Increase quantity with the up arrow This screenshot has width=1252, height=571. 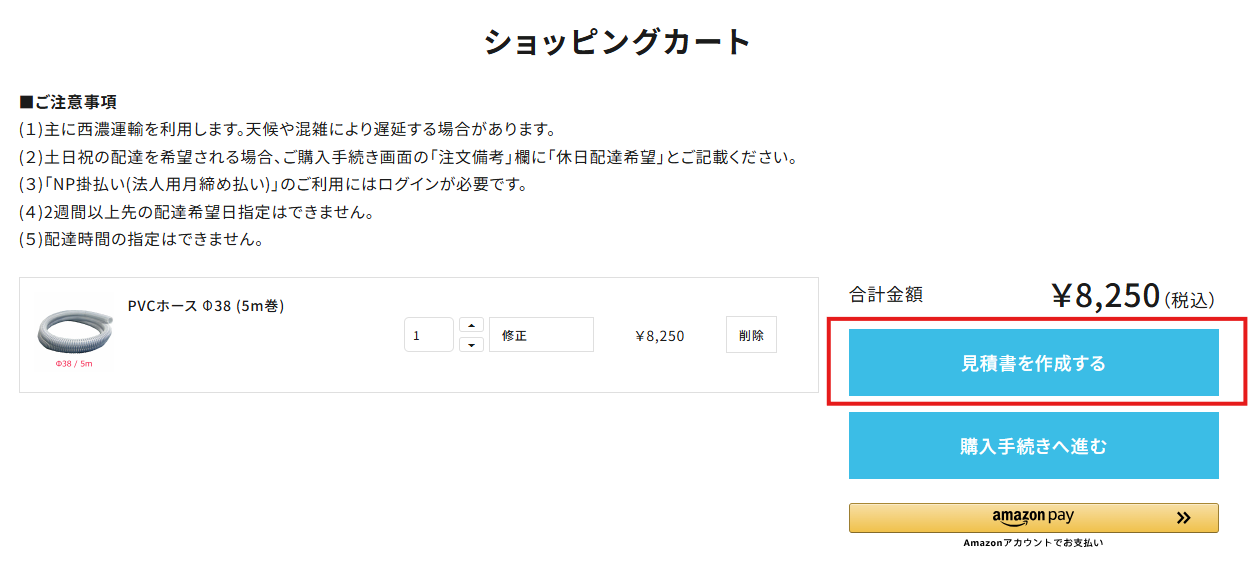coord(471,325)
